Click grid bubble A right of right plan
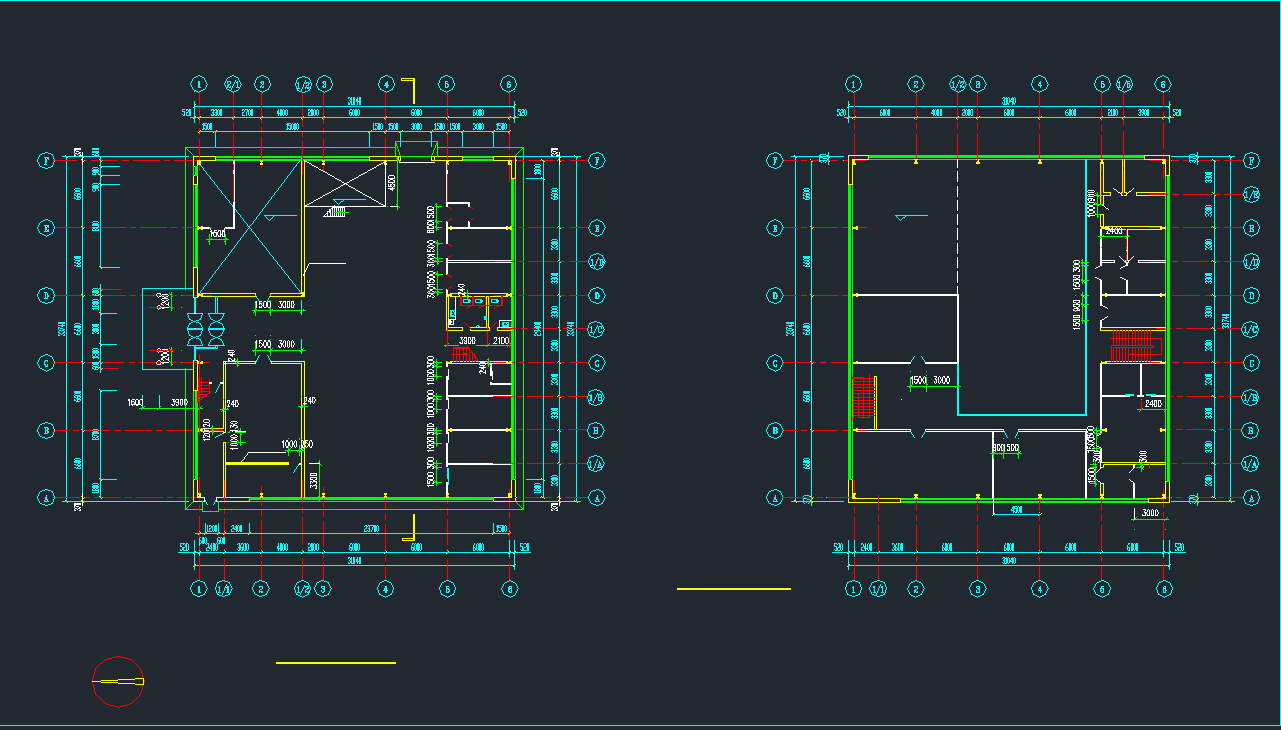The height and width of the screenshot is (730, 1281). [x=1251, y=497]
